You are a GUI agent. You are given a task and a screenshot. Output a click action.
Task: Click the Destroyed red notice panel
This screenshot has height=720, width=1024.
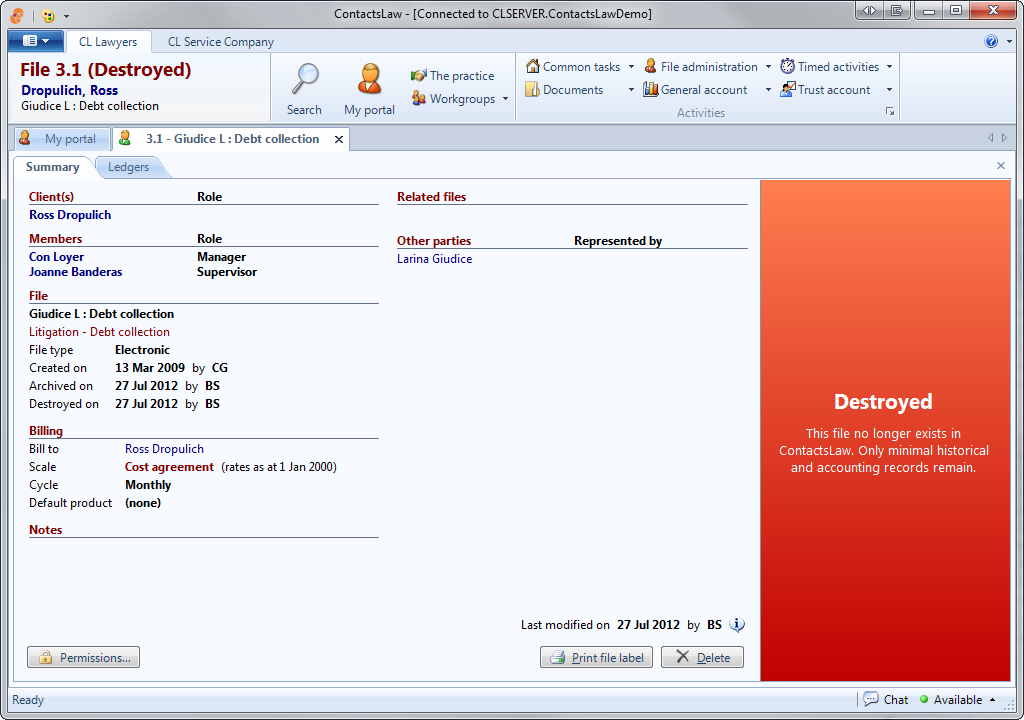click(x=884, y=431)
